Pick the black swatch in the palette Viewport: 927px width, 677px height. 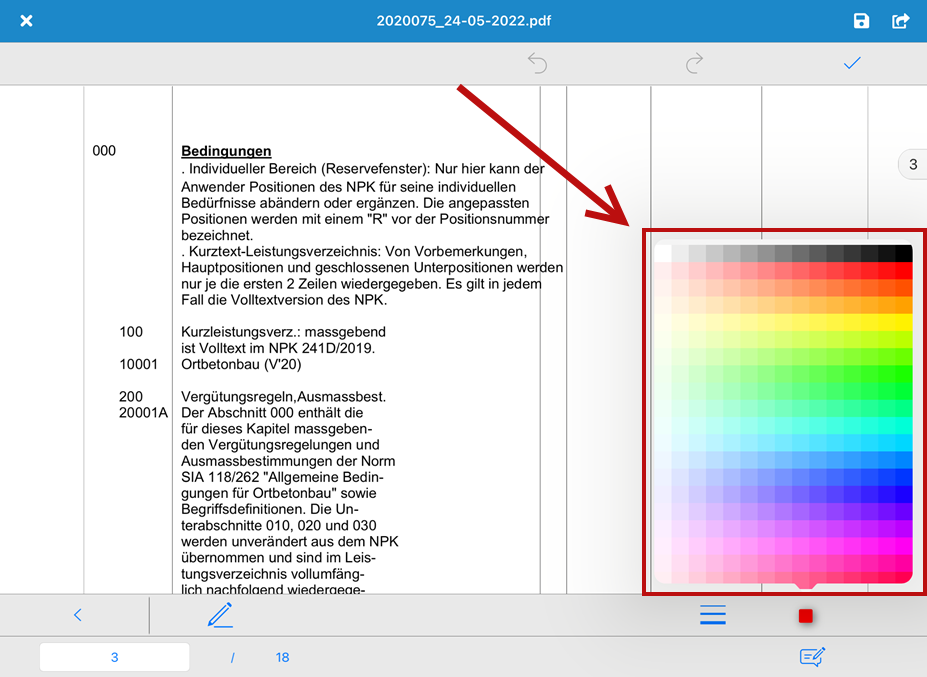pos(903,254)
